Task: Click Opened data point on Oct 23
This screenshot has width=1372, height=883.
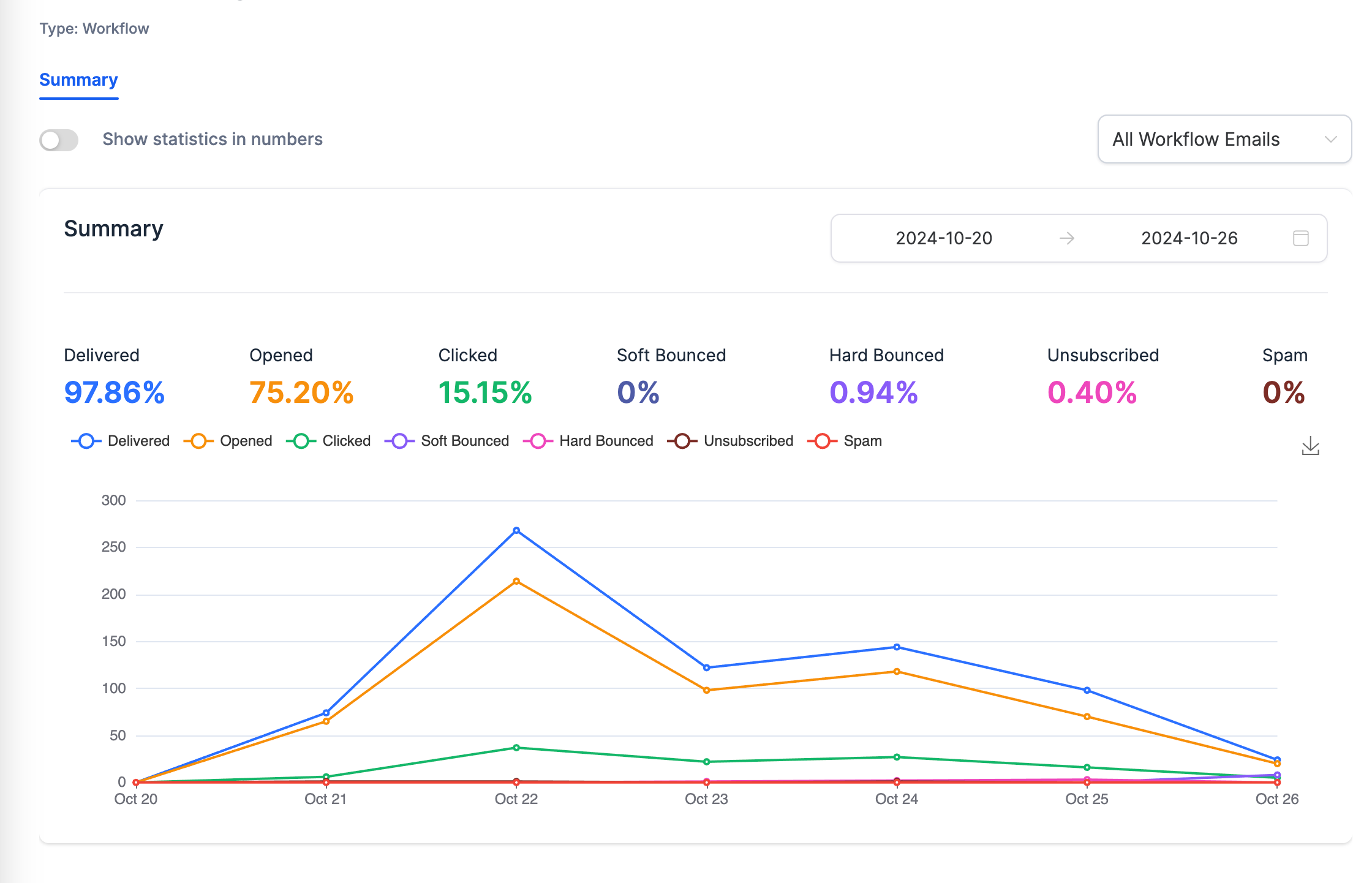Action: 706,690
